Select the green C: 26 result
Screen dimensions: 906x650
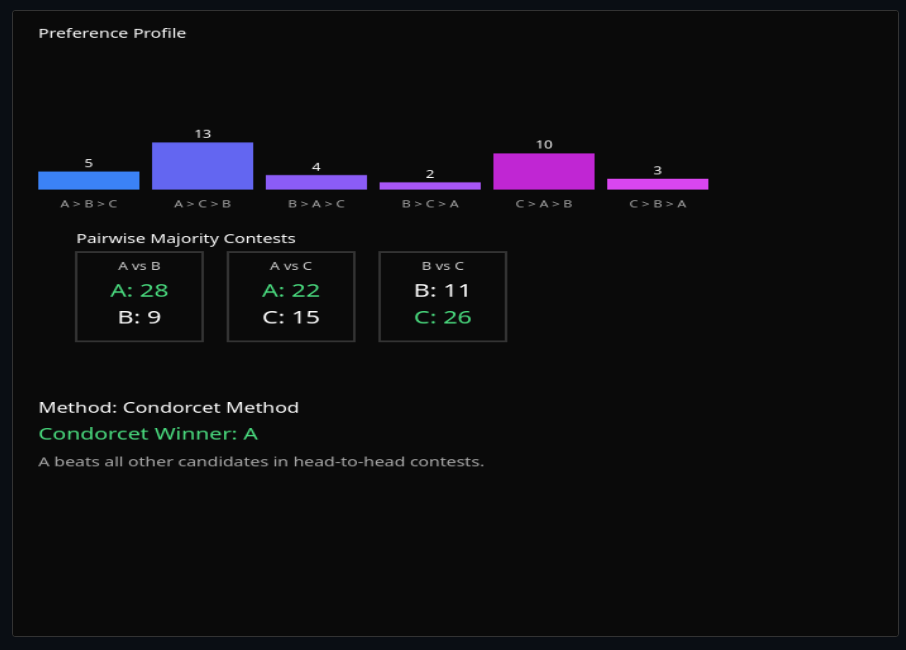pos(442,318)
